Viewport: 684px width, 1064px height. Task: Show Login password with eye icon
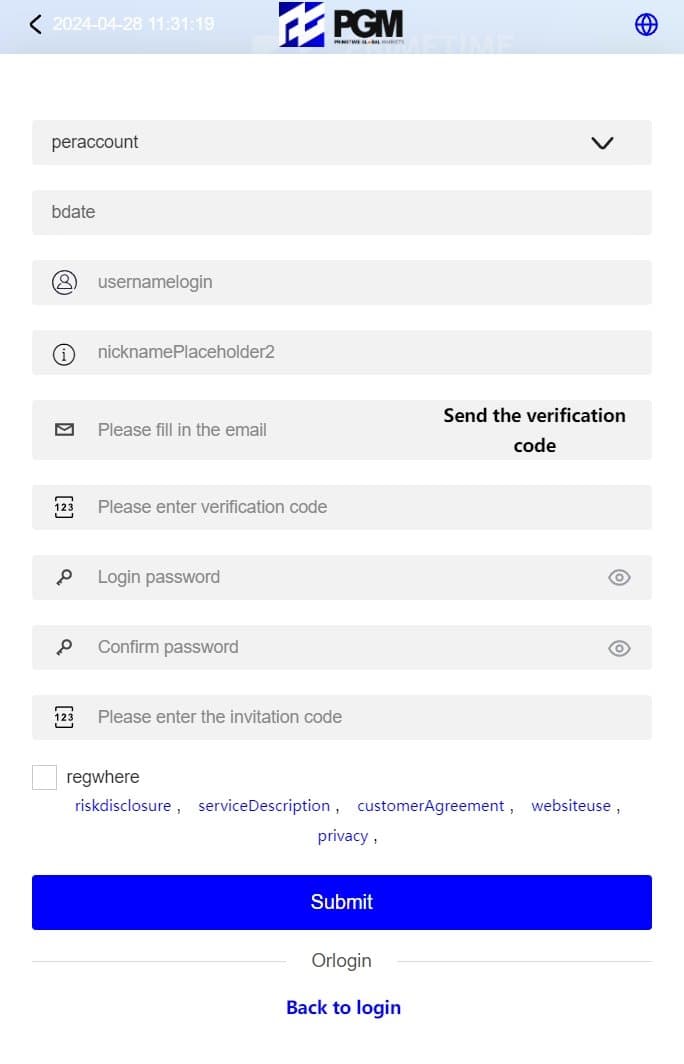pos(619,577)
